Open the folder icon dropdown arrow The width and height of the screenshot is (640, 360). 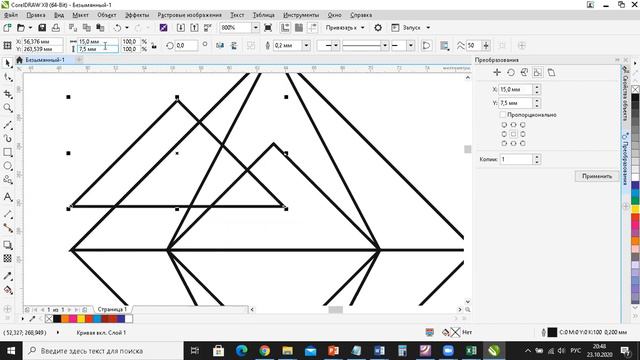[x=30, y=28]
